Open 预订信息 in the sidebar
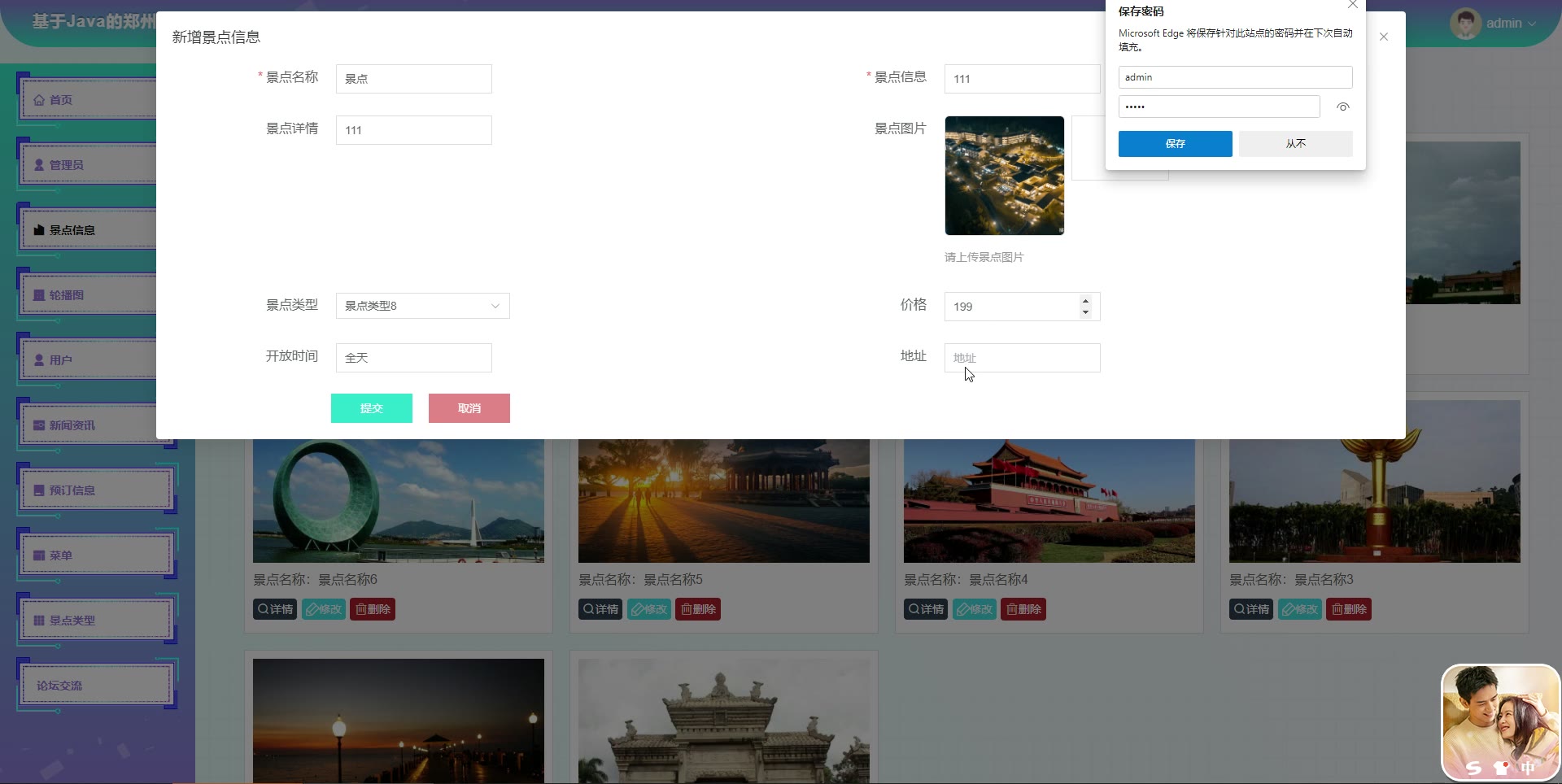 [97, 490]
